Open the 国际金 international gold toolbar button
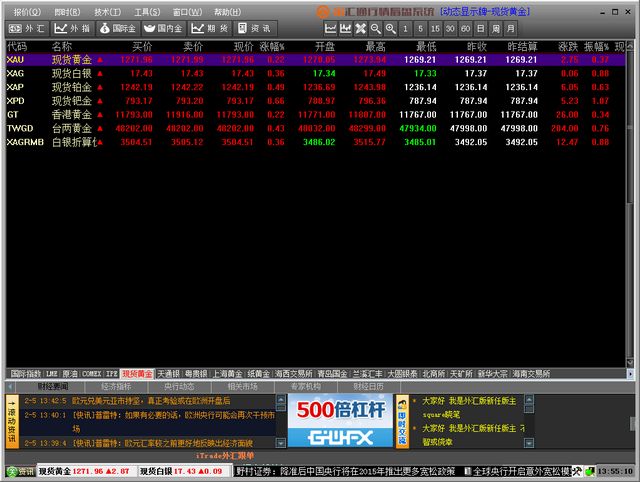 tap(118, 29)
